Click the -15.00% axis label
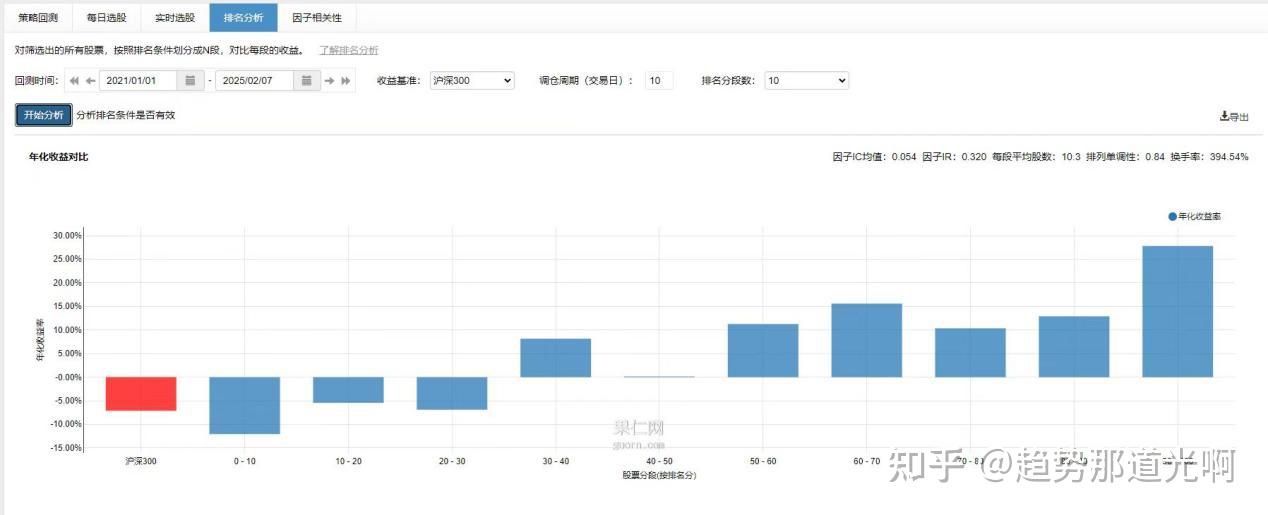1268x515 pixels. (65, 448)
